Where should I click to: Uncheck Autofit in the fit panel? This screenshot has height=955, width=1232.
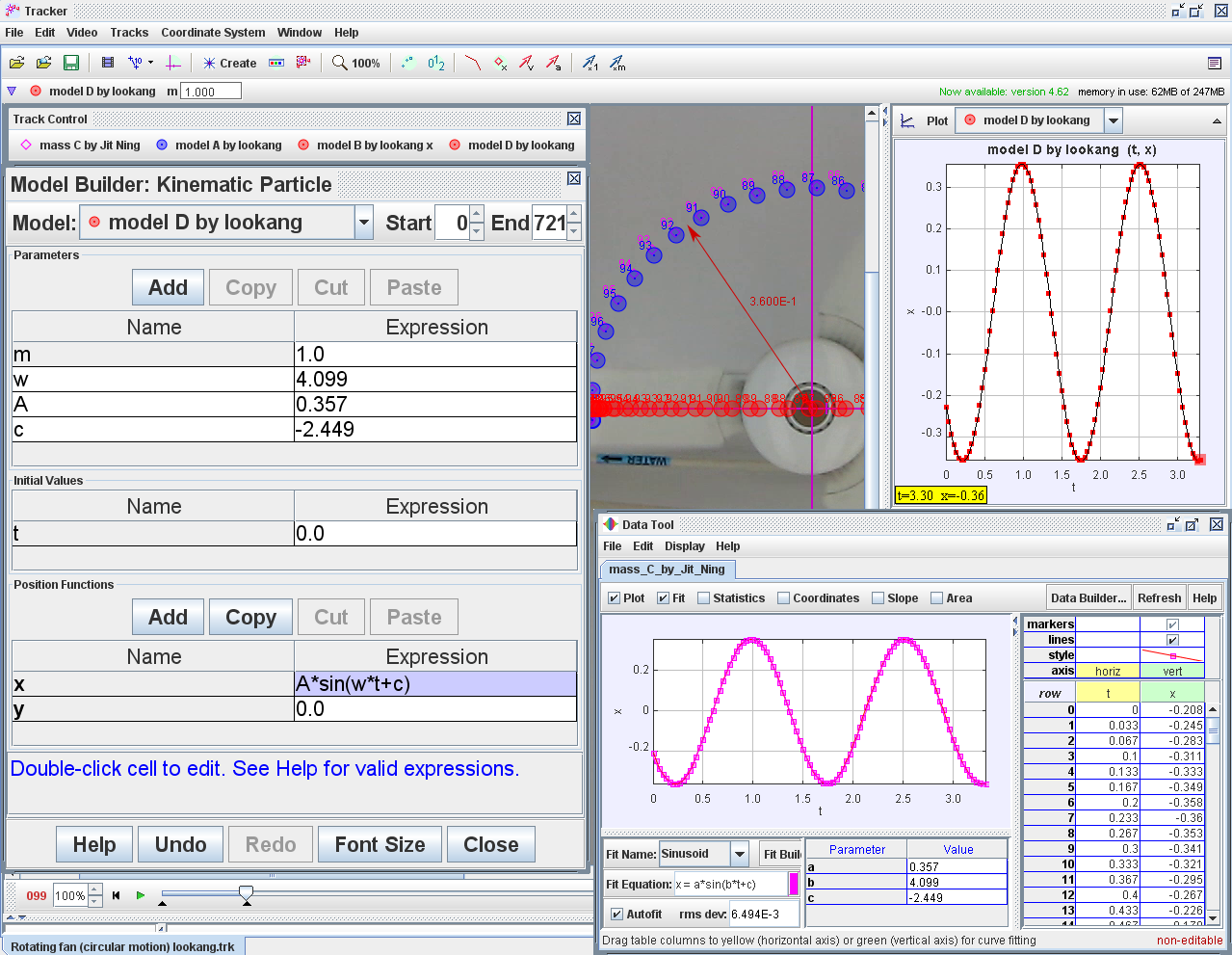click(x=617, y=913)
